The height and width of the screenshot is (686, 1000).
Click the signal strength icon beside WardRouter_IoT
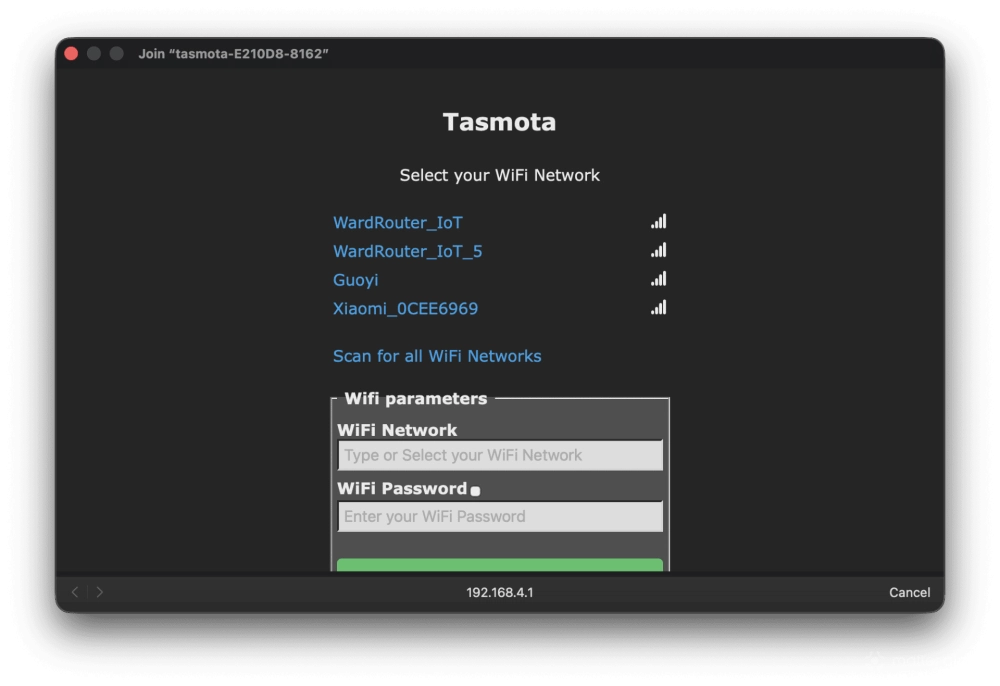[x=658, y=221]
